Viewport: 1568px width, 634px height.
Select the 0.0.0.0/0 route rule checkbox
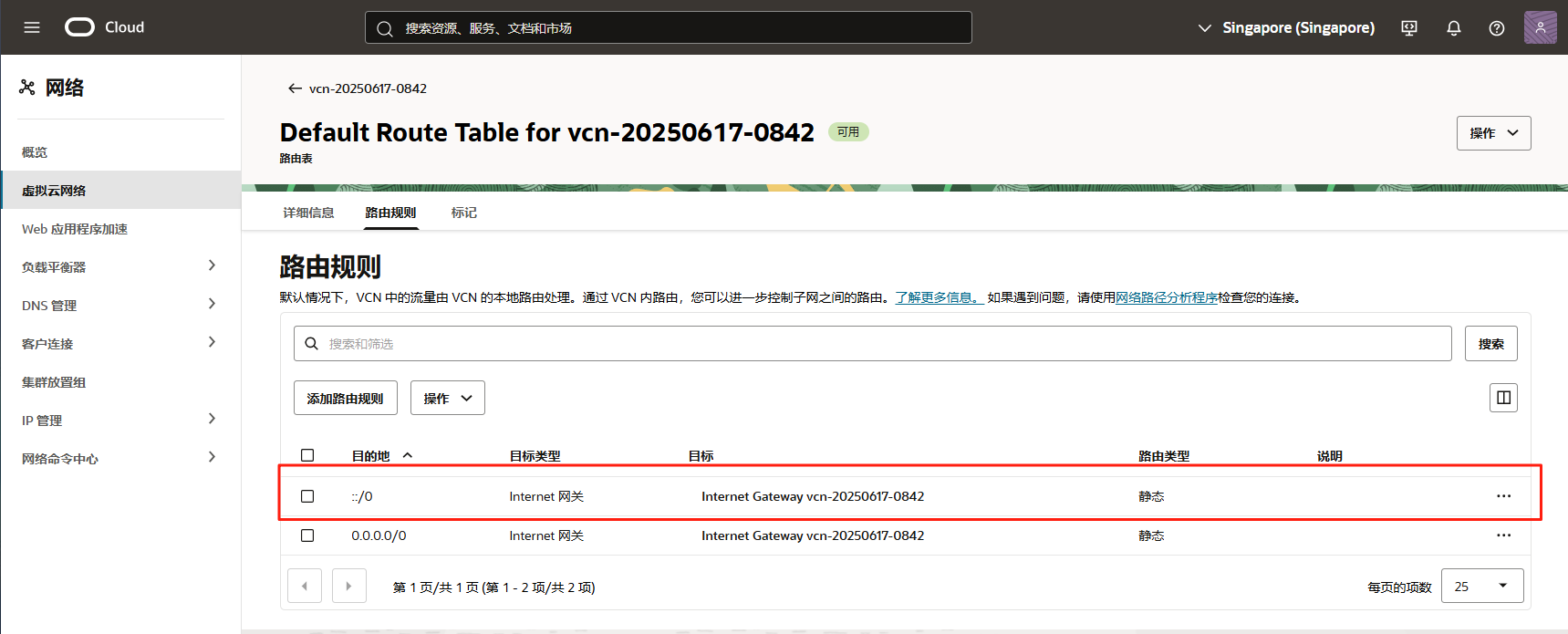[x=307, y=535]
